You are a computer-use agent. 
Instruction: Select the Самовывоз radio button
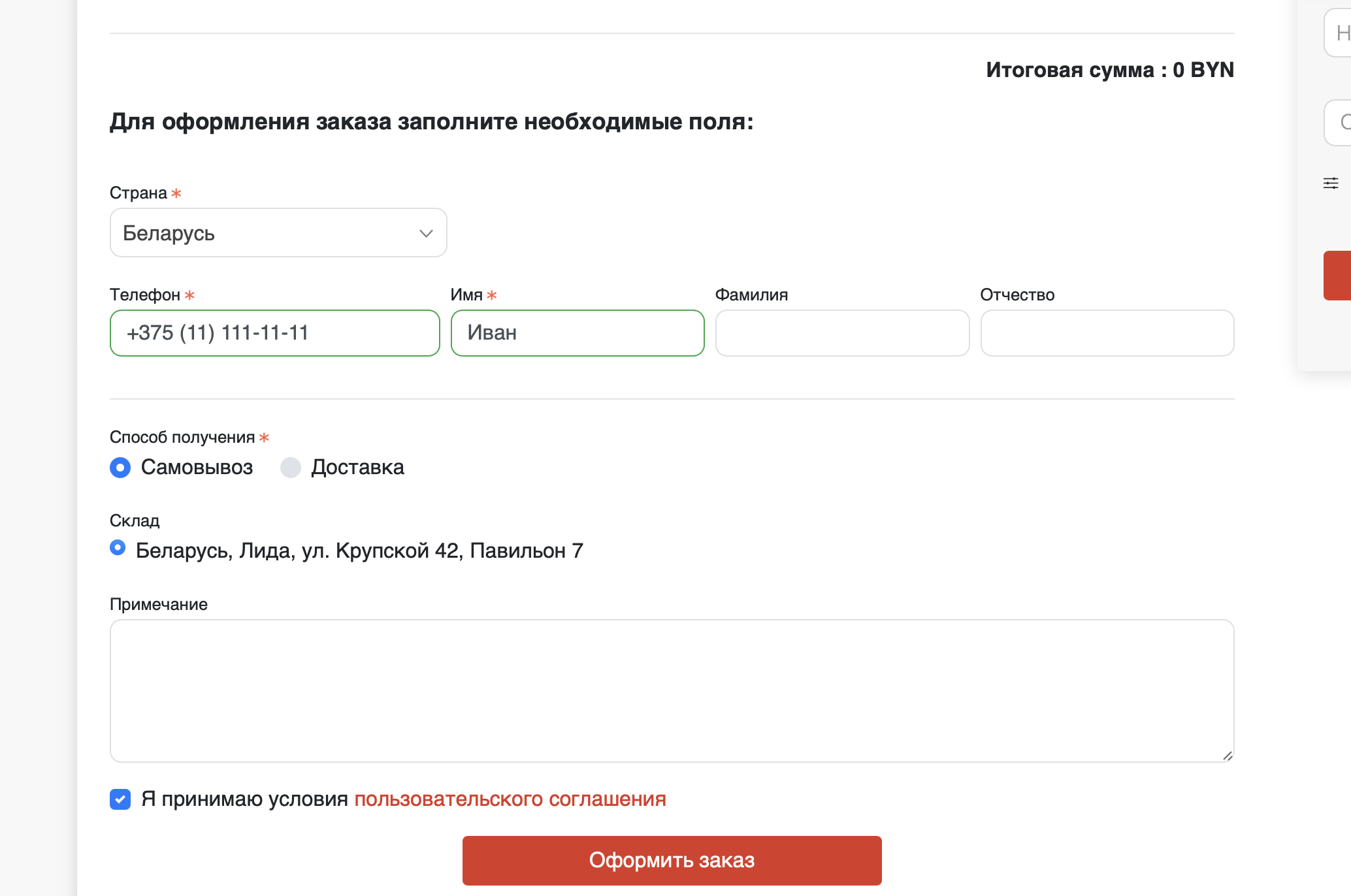tap(120, 468)
